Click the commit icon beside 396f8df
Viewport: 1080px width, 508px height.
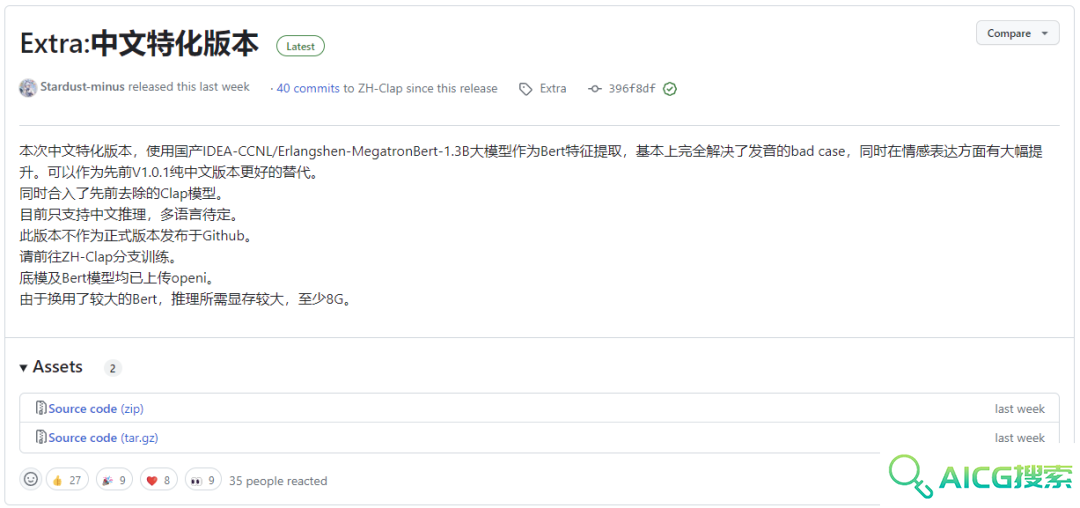pyautogui.click(x=594, y=89)
